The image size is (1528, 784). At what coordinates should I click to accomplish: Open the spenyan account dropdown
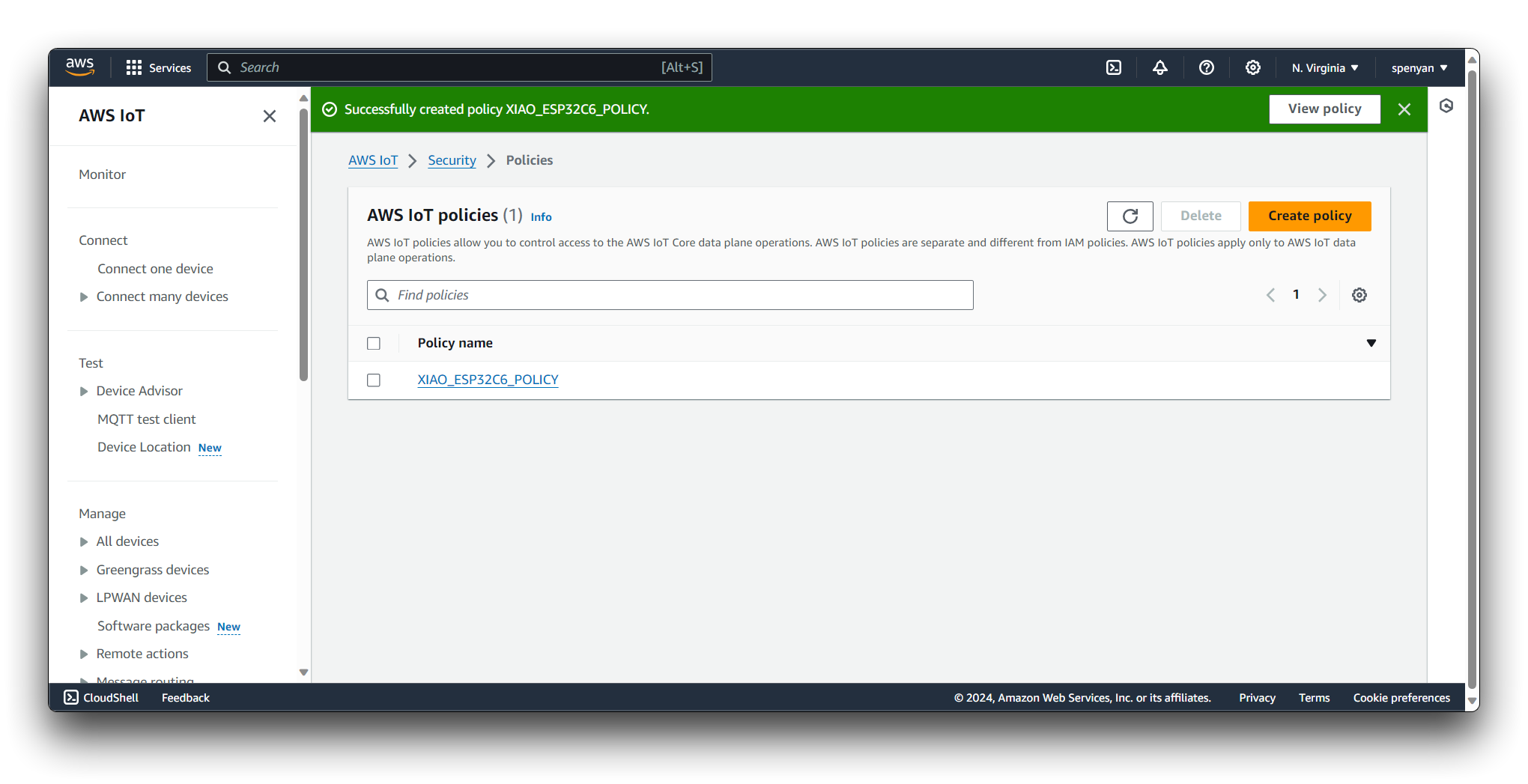coord(1419,68)
